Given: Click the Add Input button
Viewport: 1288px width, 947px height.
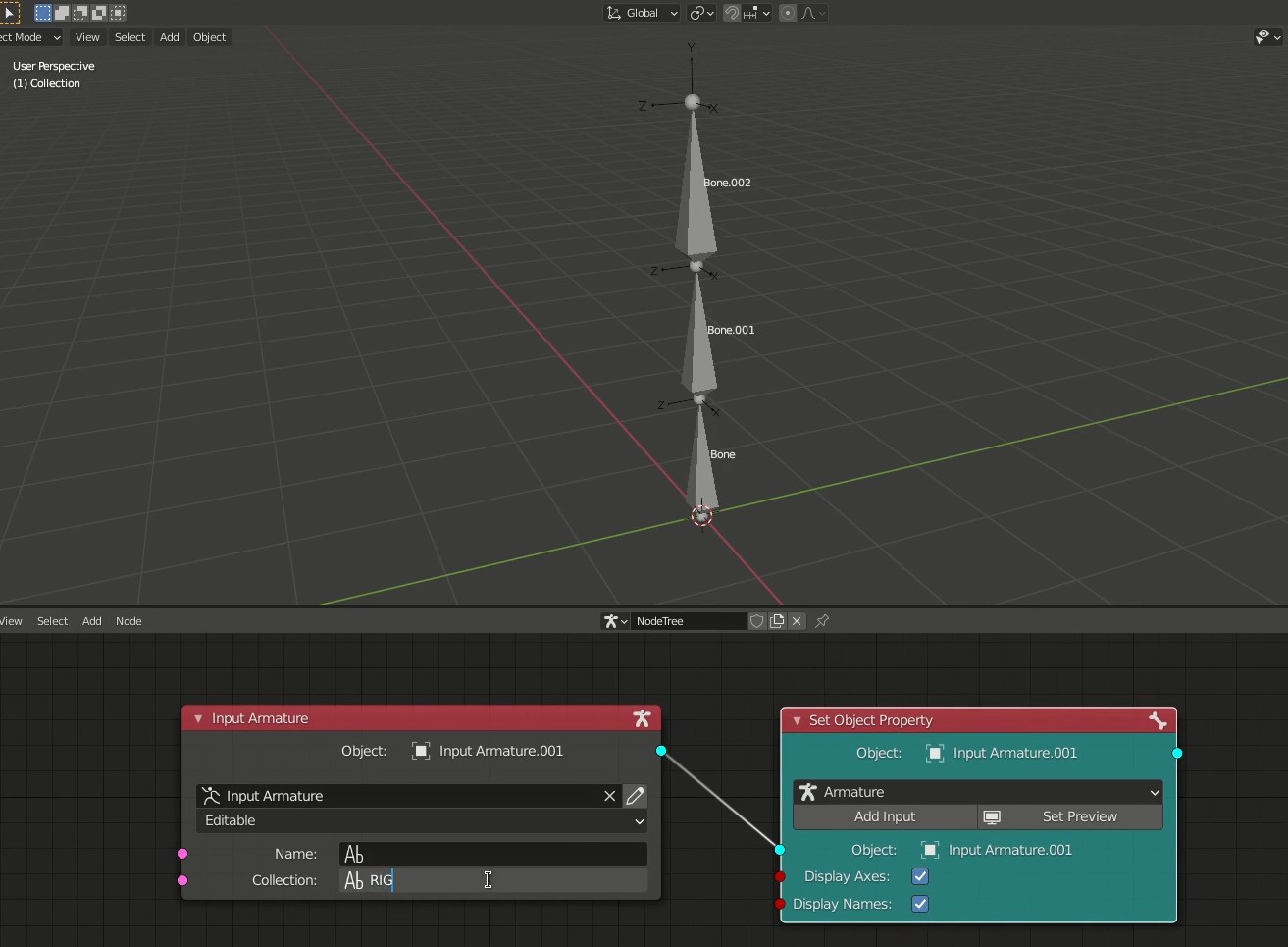Looking at the screenshot, I should click(x=885, y=816).
